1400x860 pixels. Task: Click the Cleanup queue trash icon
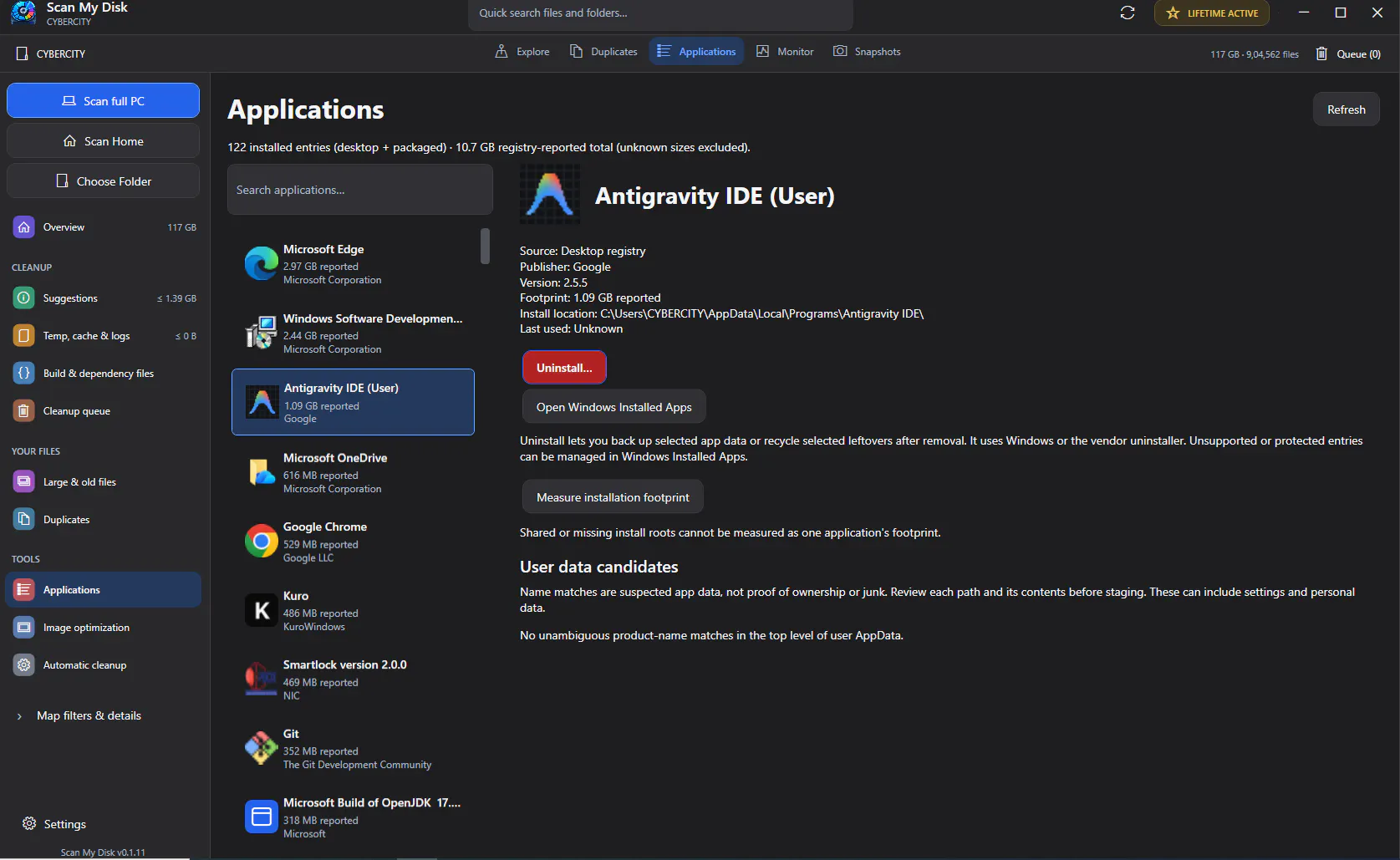click(x=24, y=410)
